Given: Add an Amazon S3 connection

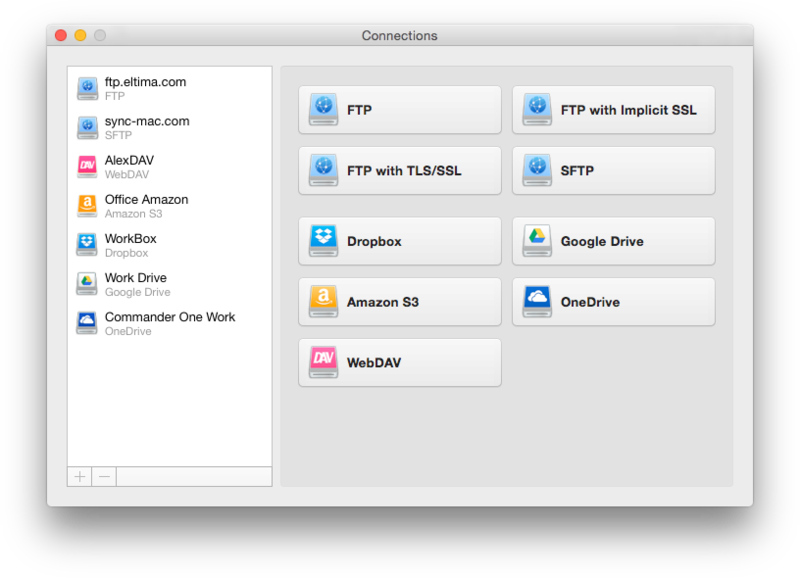Looking at the screenshot, I should 400,302.
